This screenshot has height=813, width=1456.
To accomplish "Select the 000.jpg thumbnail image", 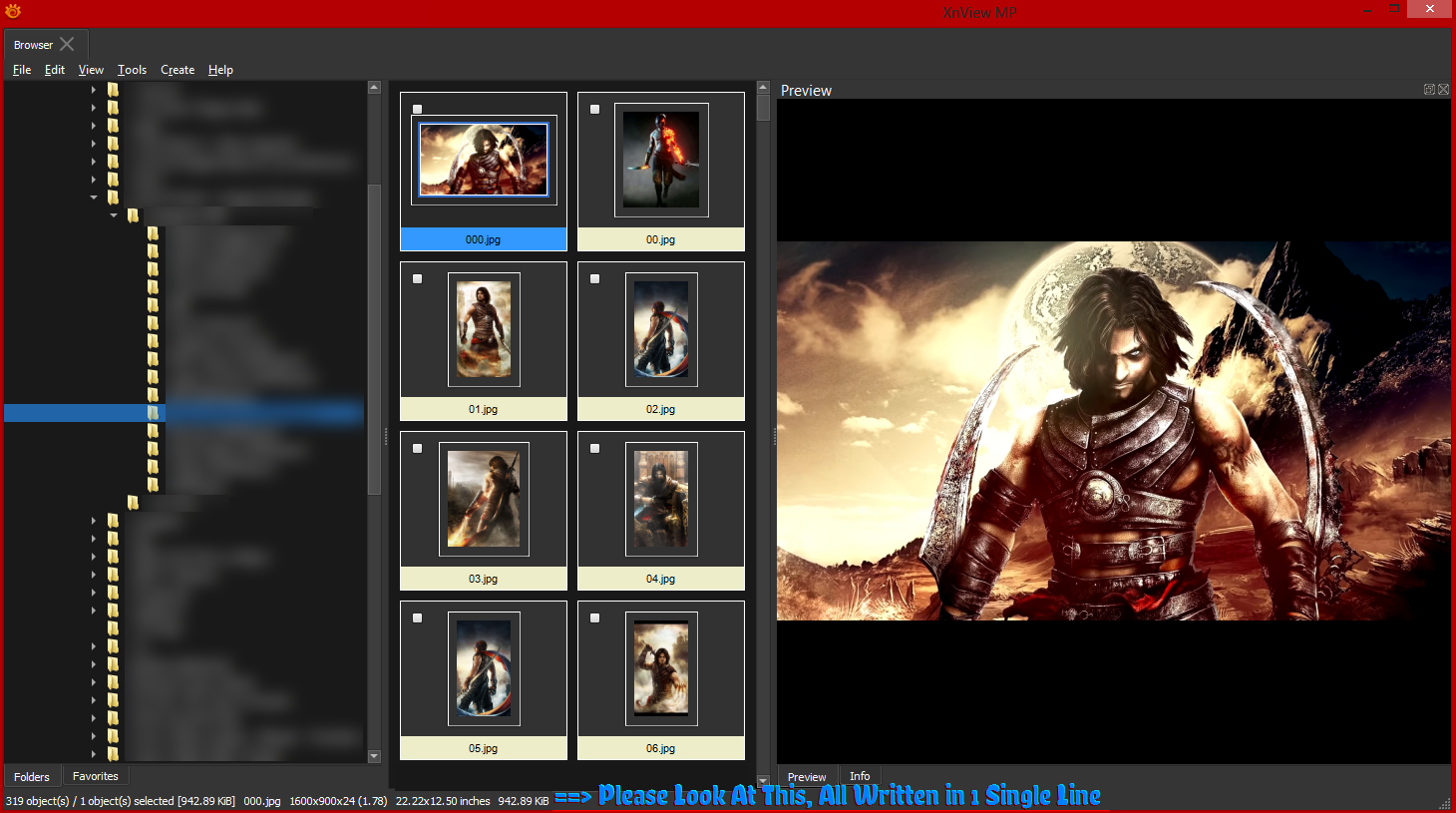I will click(484, 160).
